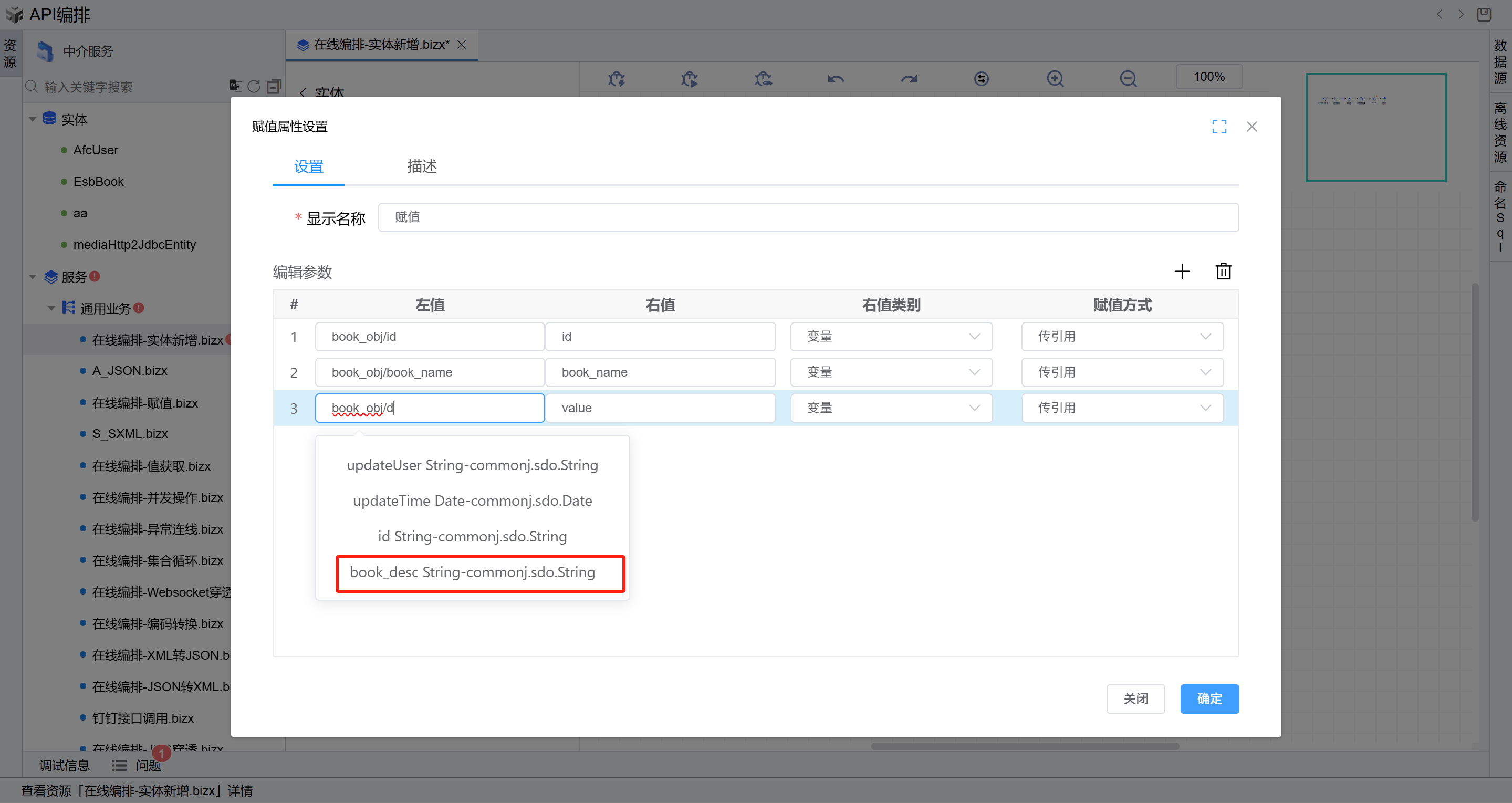Open the 右值类别 dropdown in row 1
The height and width of the screenshot is (803, 1512).
point(891,336)
